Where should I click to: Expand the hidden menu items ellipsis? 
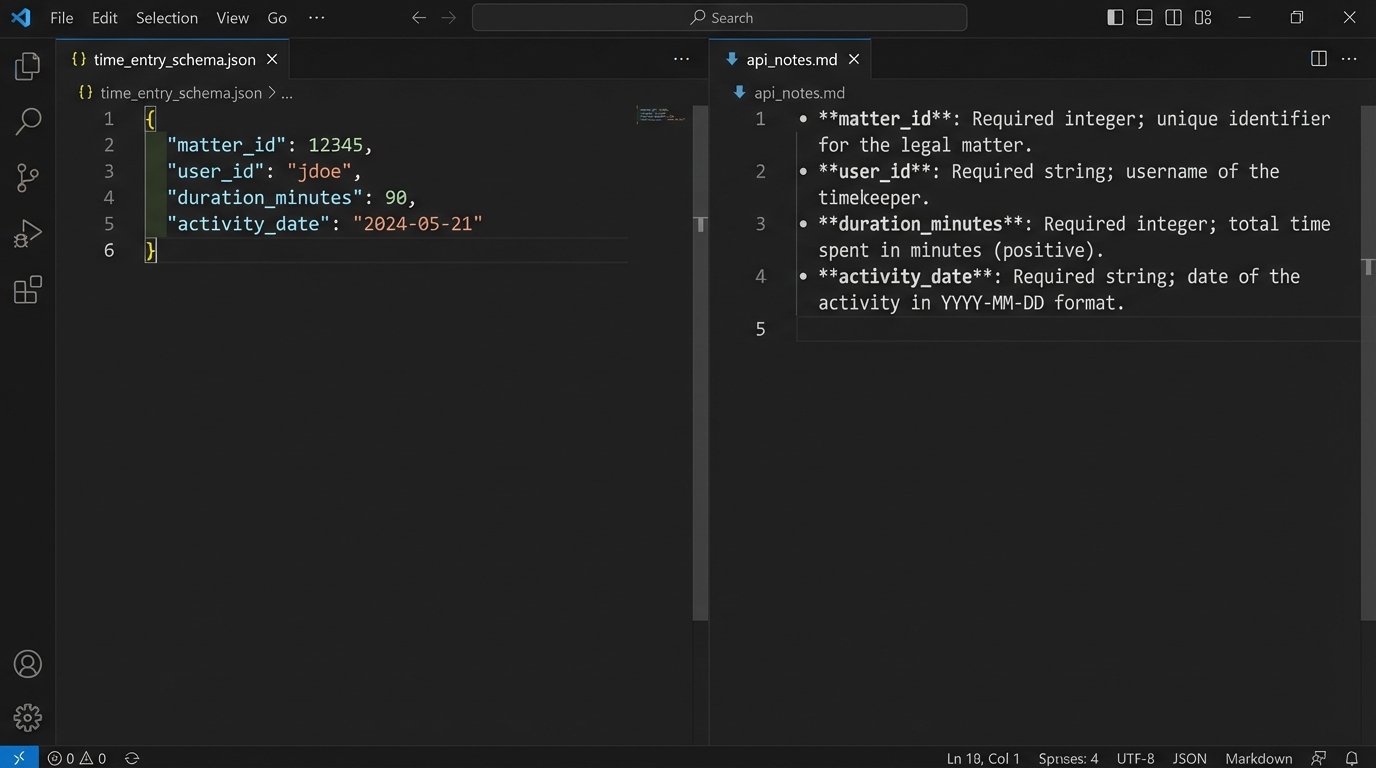pyautogui.click(x=316, y=18)
